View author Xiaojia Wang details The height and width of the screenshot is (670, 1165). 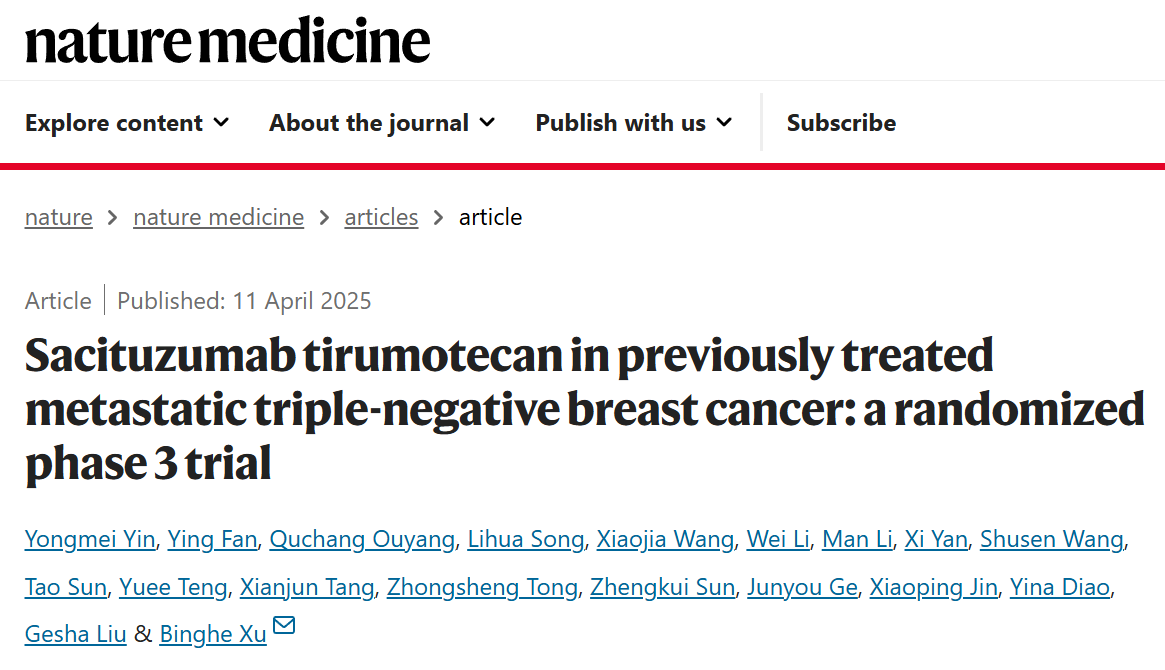coord(665,540)
